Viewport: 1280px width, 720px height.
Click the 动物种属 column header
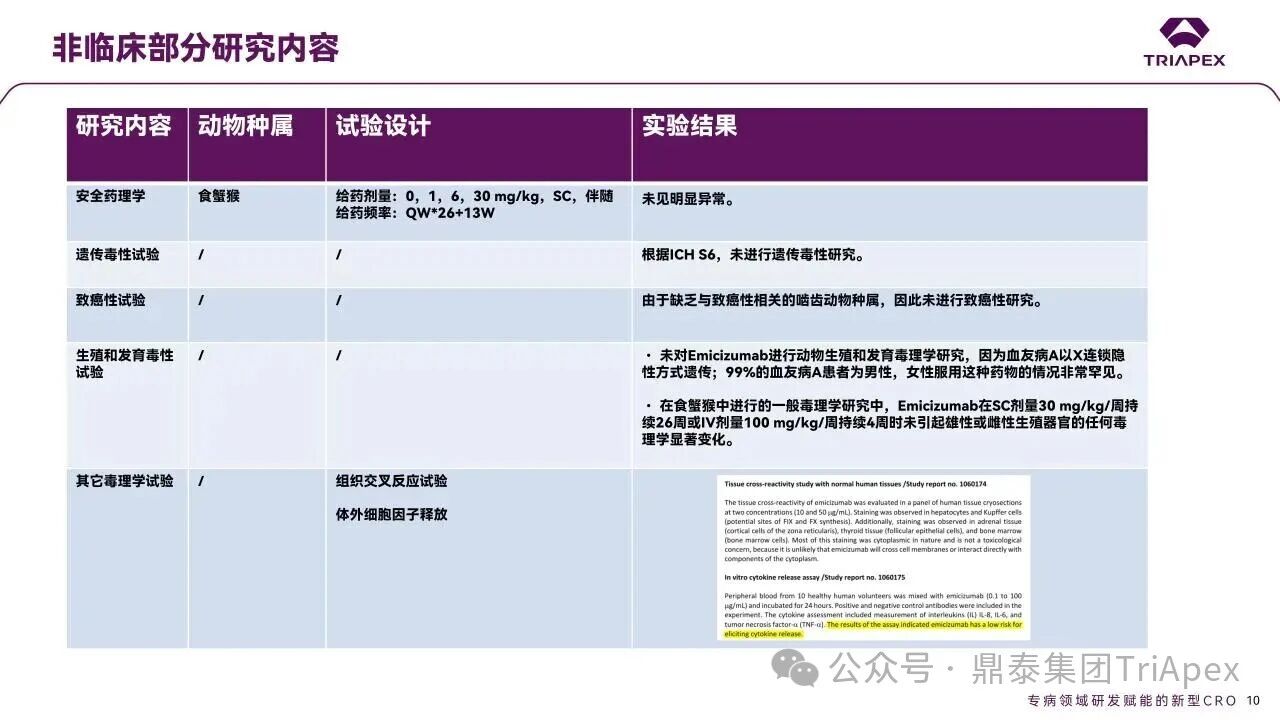(245, 126)
